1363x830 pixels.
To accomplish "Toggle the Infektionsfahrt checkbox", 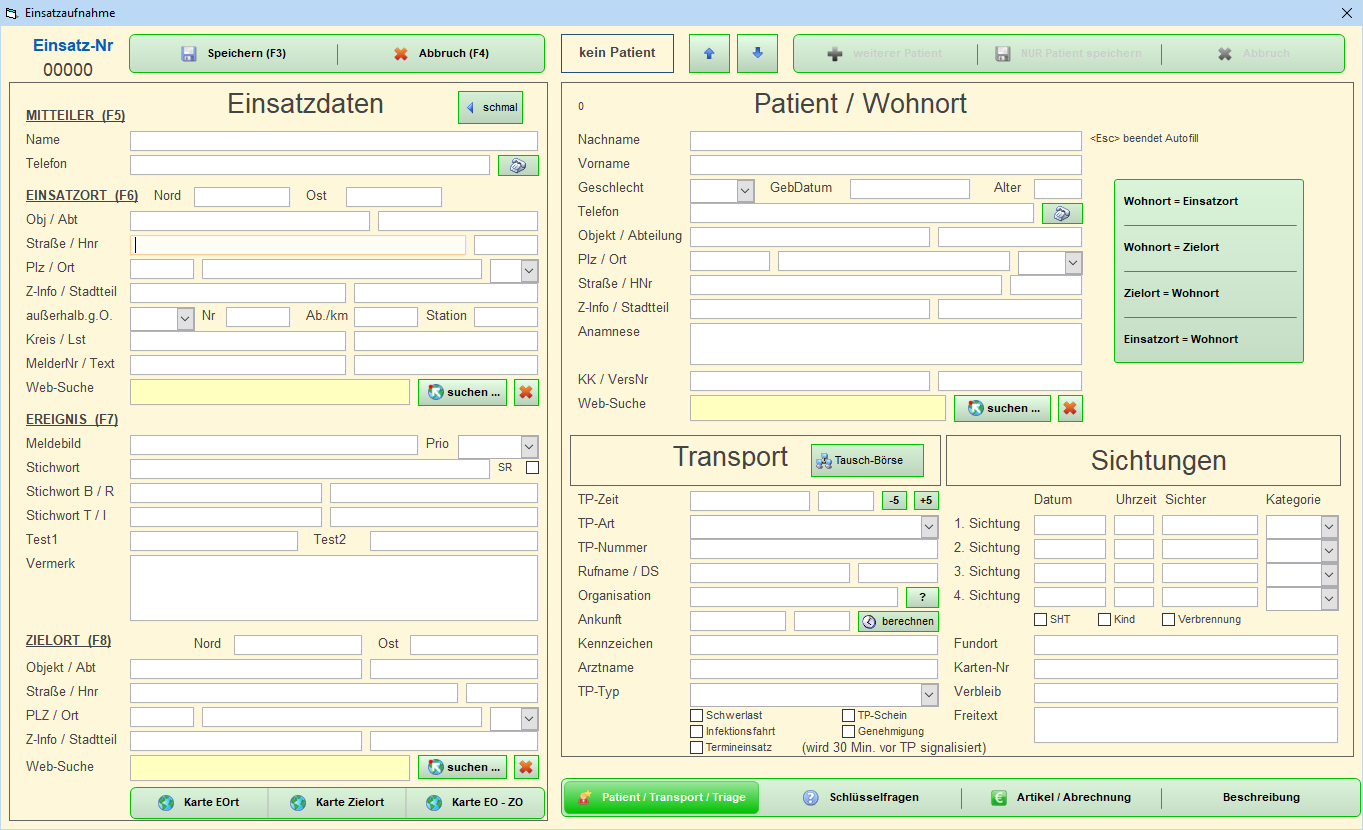I will 697,732.
